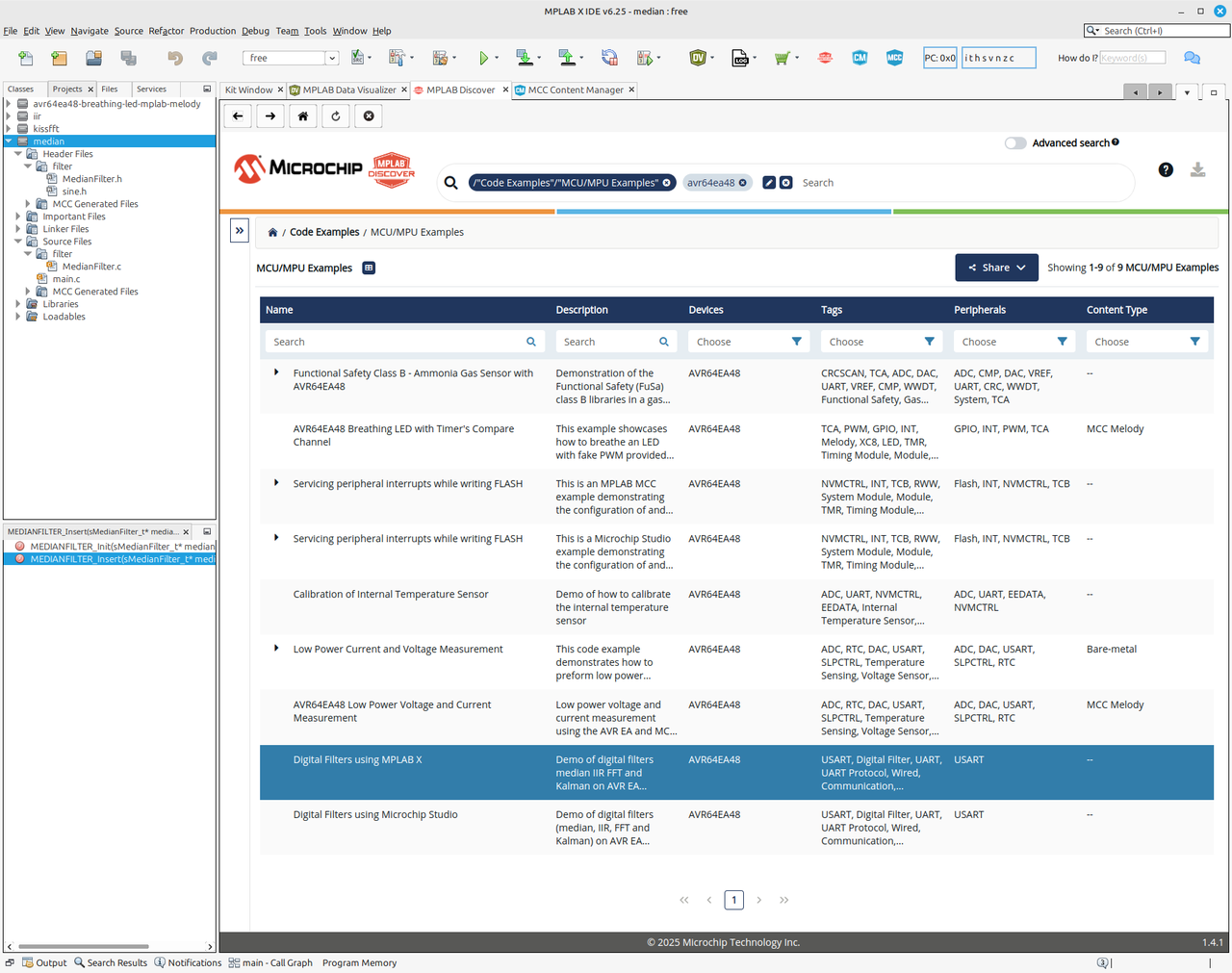Toggle table view icon beside MCU/MPU Examples
1232x973 pixels.
click(369, 269)
